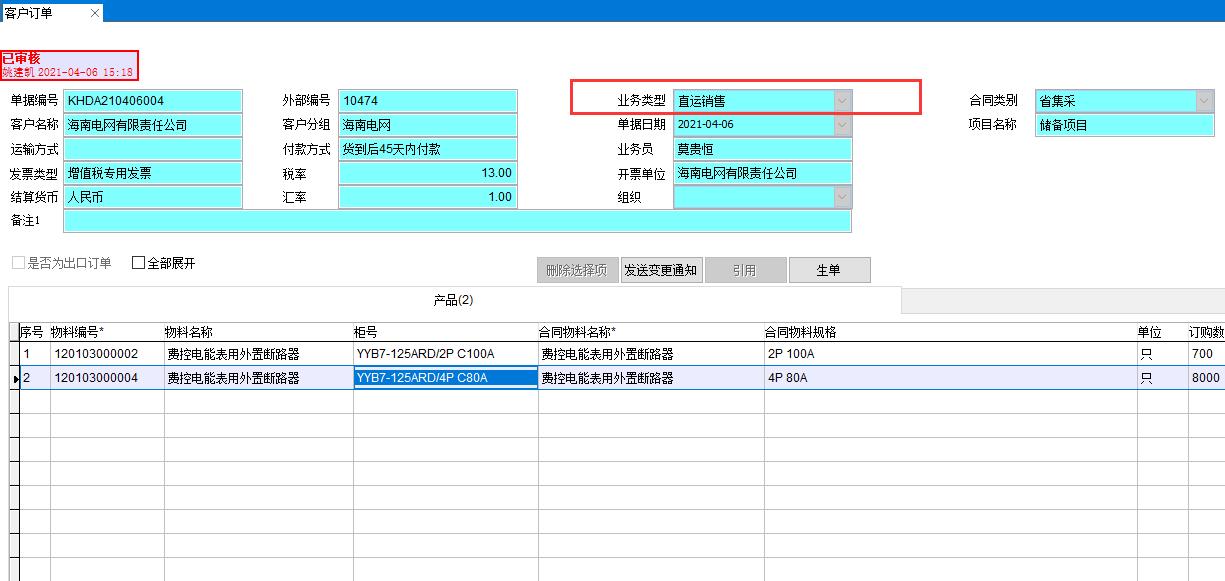This screenshot has height=581, width=1225.
Task: Click the current-row arrow indicator for row 2
Action: [x=15, y=378]
